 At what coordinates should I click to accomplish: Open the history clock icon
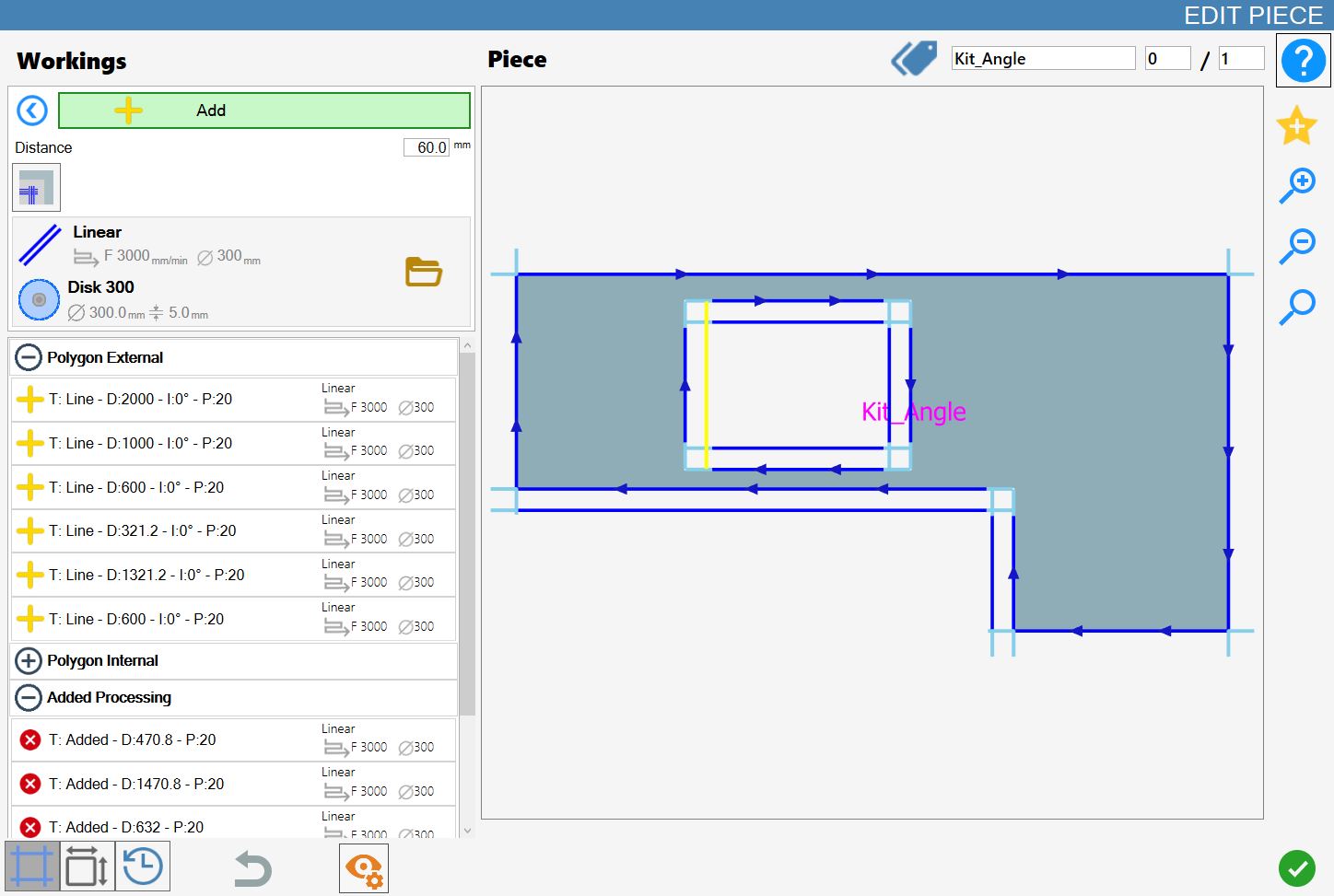143,867
